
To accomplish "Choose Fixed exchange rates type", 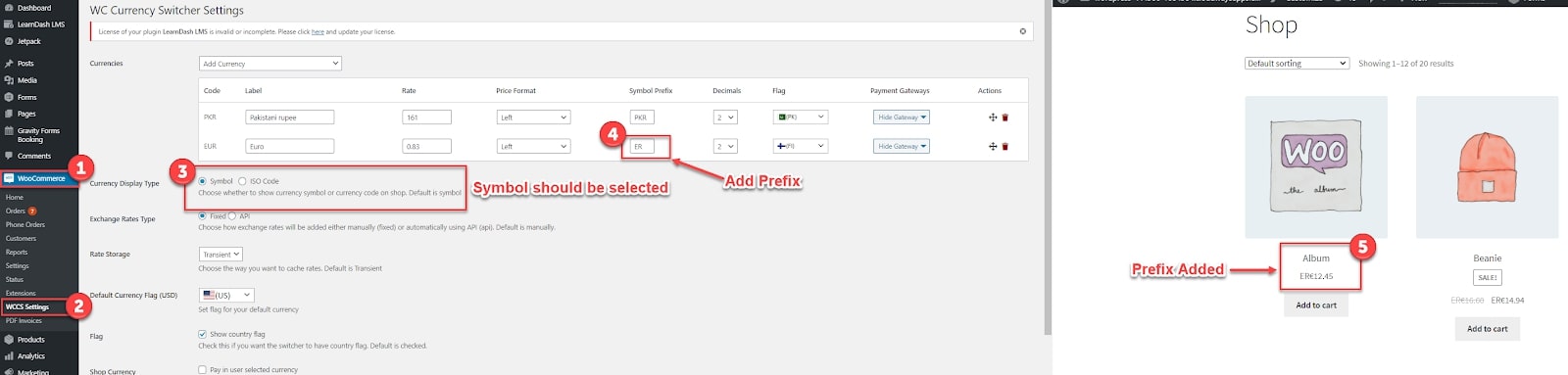I will coord(203,216).
